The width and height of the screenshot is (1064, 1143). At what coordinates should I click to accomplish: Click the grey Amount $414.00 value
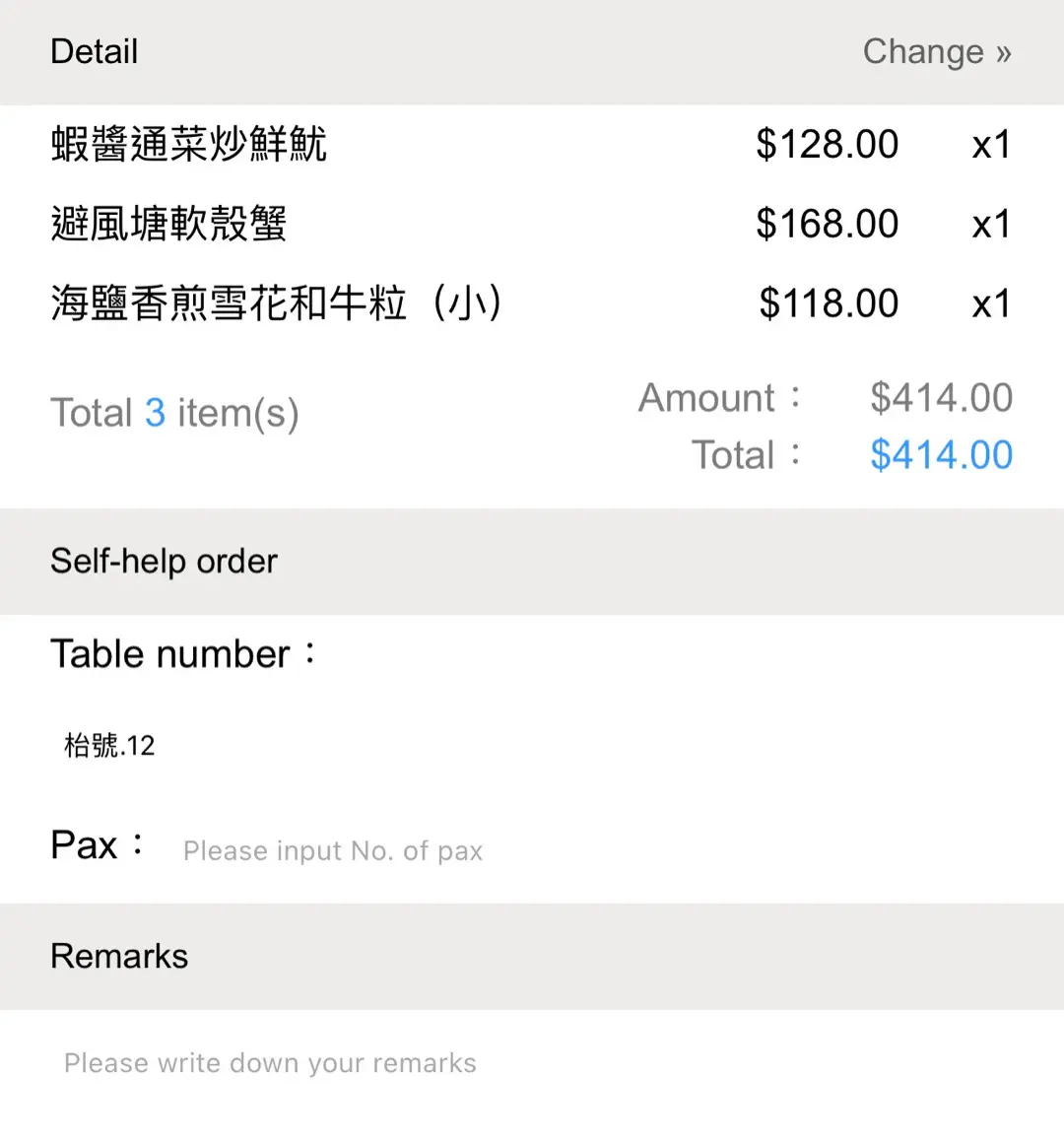tap(941, 398)
